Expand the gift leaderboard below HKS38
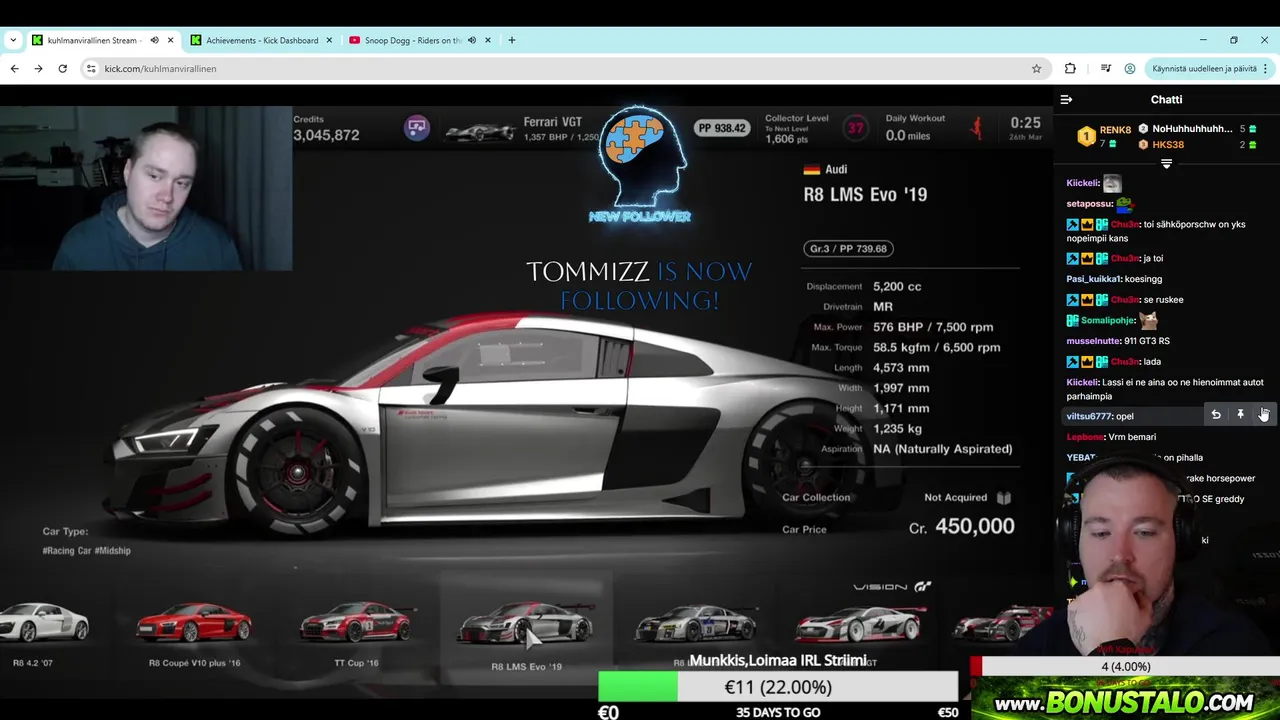 1166,163
